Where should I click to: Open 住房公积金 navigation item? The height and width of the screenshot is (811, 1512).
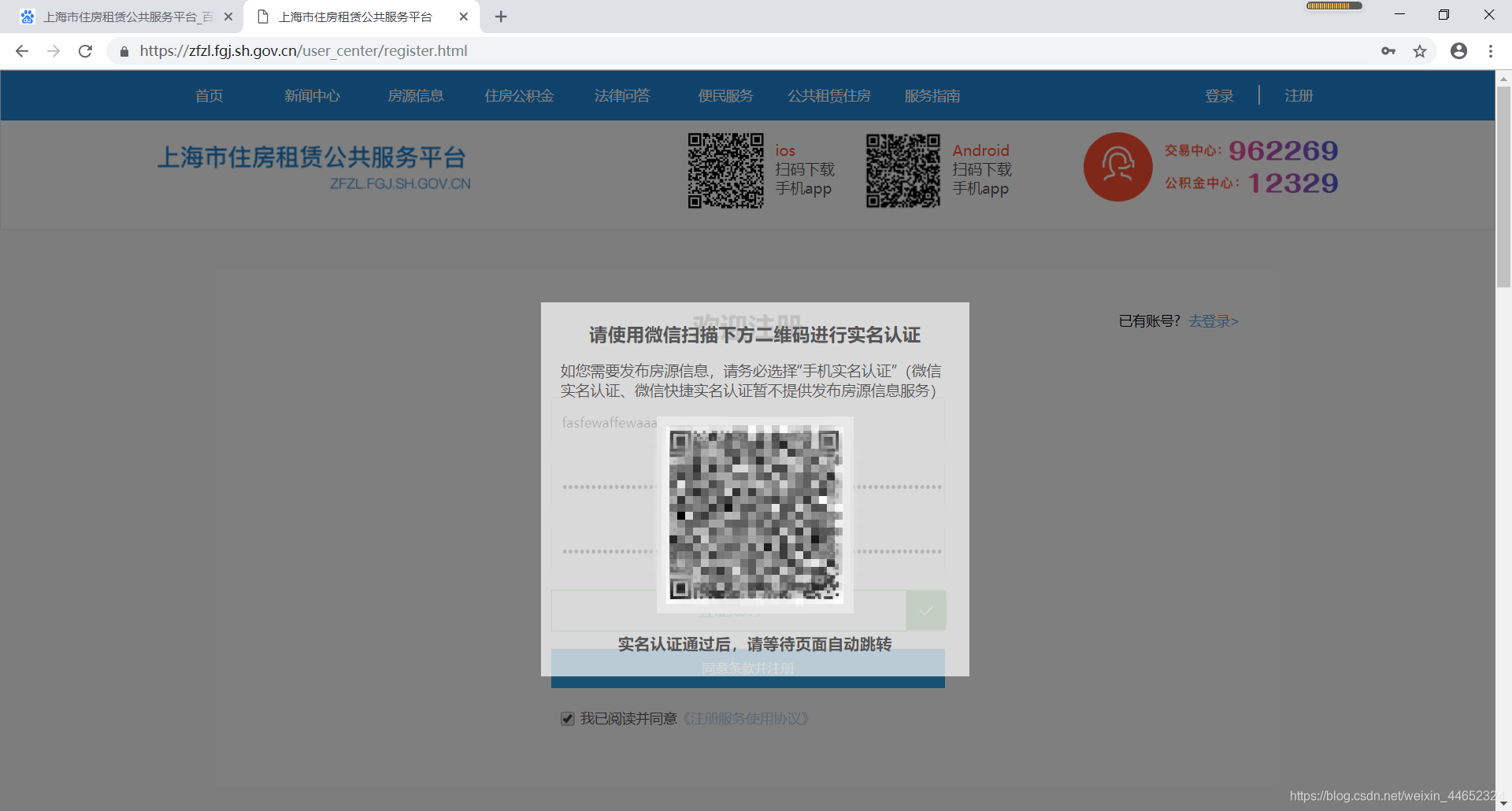[x=519, y=96]
